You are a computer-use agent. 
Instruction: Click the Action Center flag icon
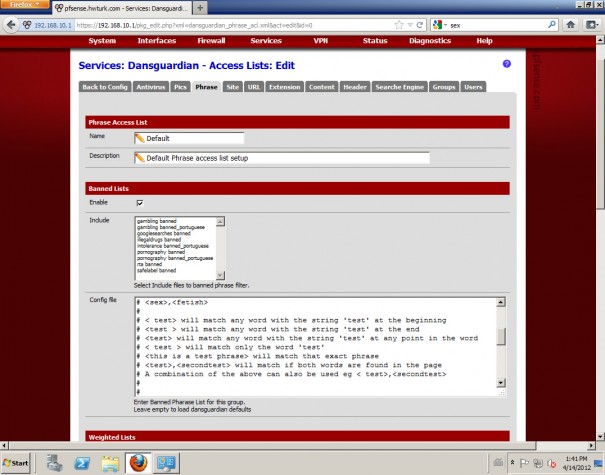click(x=524, y=462)
